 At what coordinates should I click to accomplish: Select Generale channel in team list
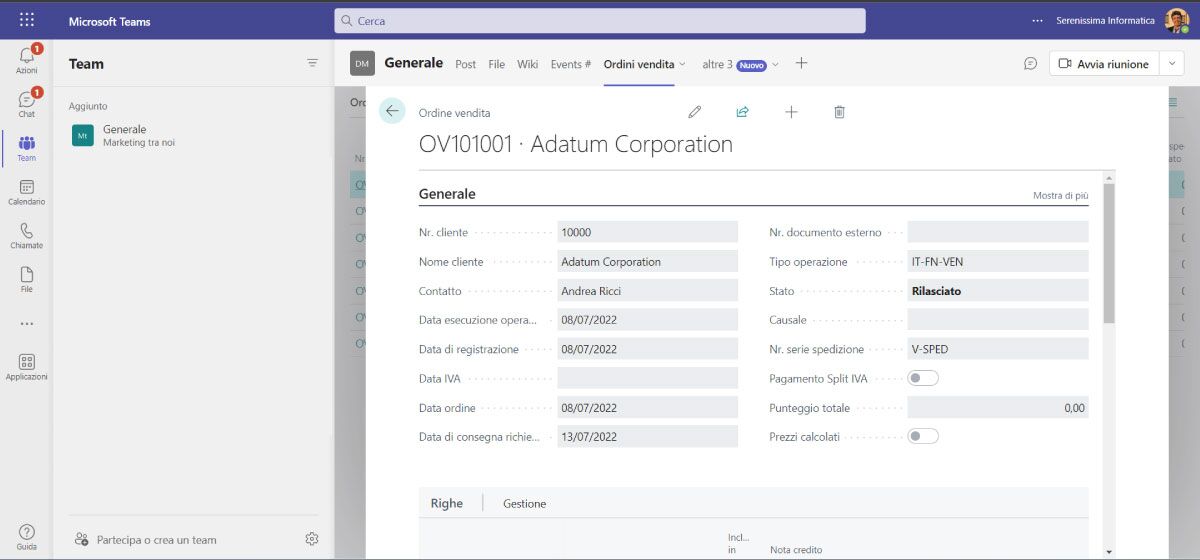tap(194, 136)
